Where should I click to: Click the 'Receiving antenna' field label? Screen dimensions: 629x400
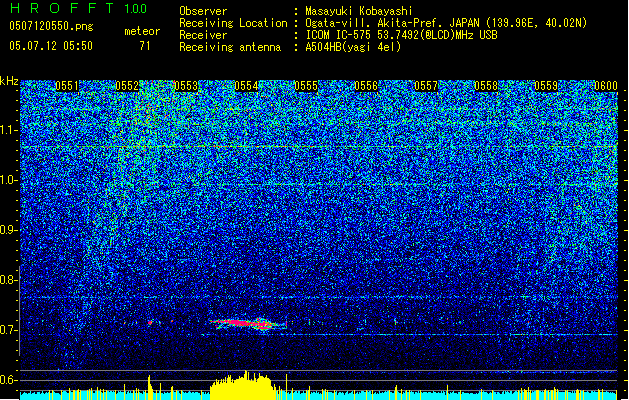click(230, 47)
